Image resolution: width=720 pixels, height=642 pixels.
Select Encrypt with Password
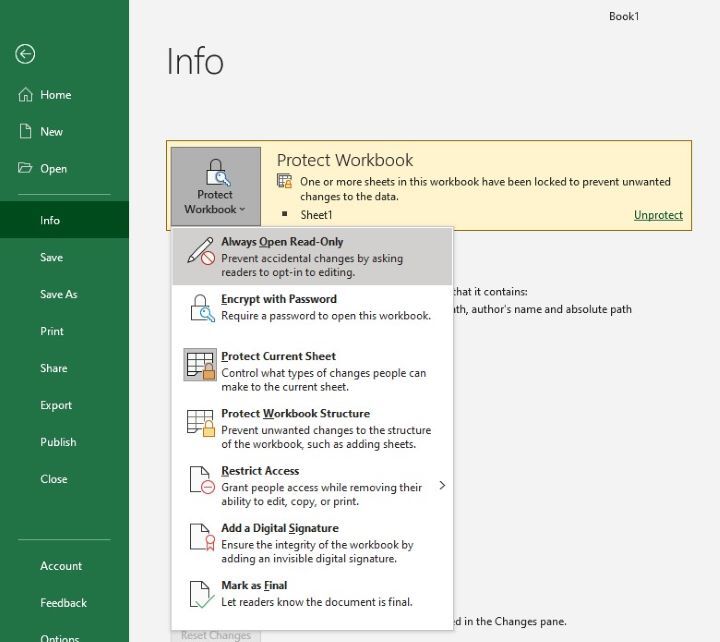[x=312, y=314]
